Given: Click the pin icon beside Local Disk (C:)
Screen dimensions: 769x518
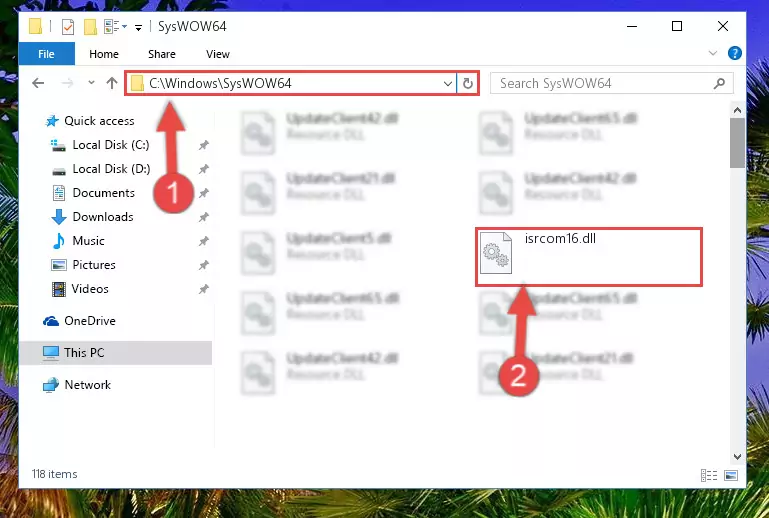Looking at the screenshot, I should [x=204, y=145].
